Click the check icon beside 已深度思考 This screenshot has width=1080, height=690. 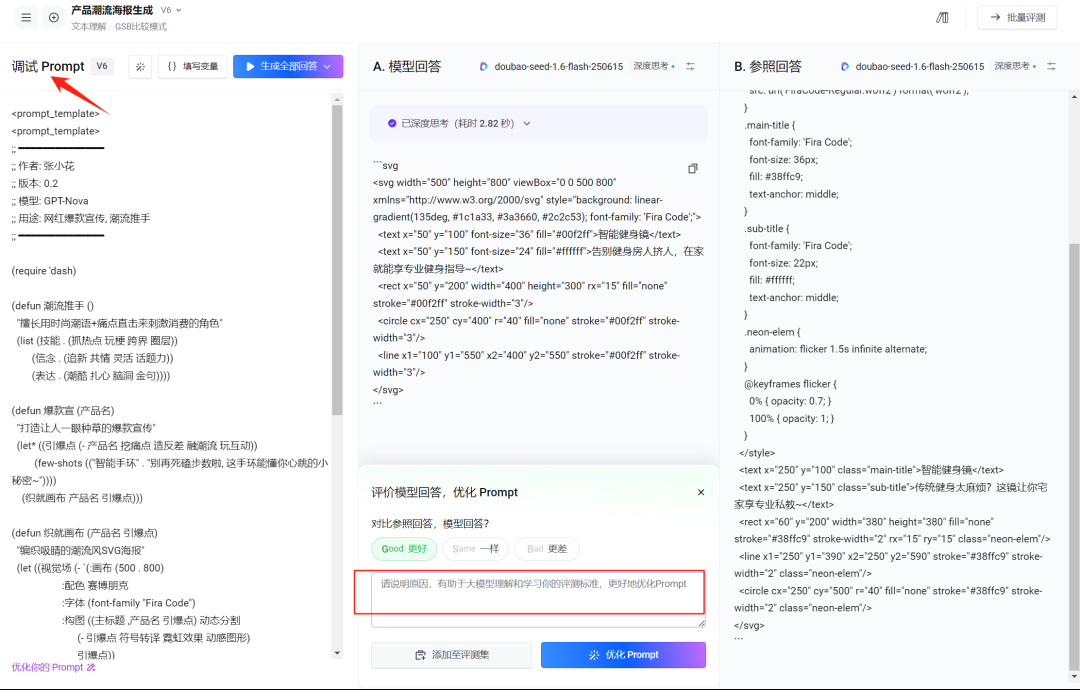coord(392,123)
